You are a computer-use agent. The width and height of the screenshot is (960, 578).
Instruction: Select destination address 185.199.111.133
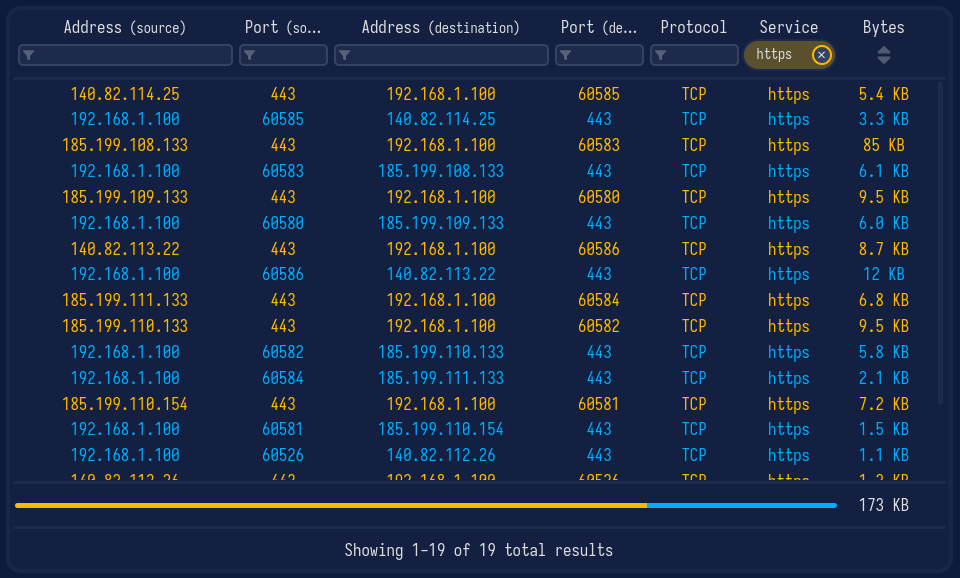click(x=441, y=378)
